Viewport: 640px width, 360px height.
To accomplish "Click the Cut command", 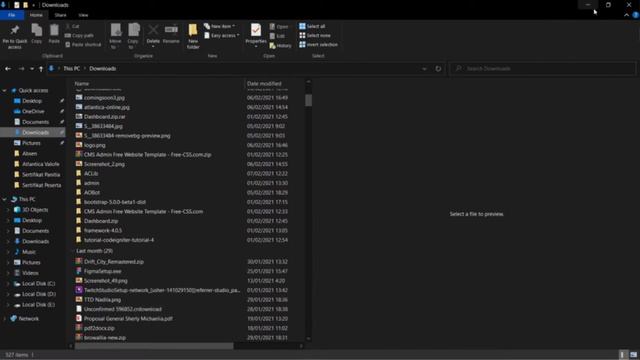I will tap(72, 27).
